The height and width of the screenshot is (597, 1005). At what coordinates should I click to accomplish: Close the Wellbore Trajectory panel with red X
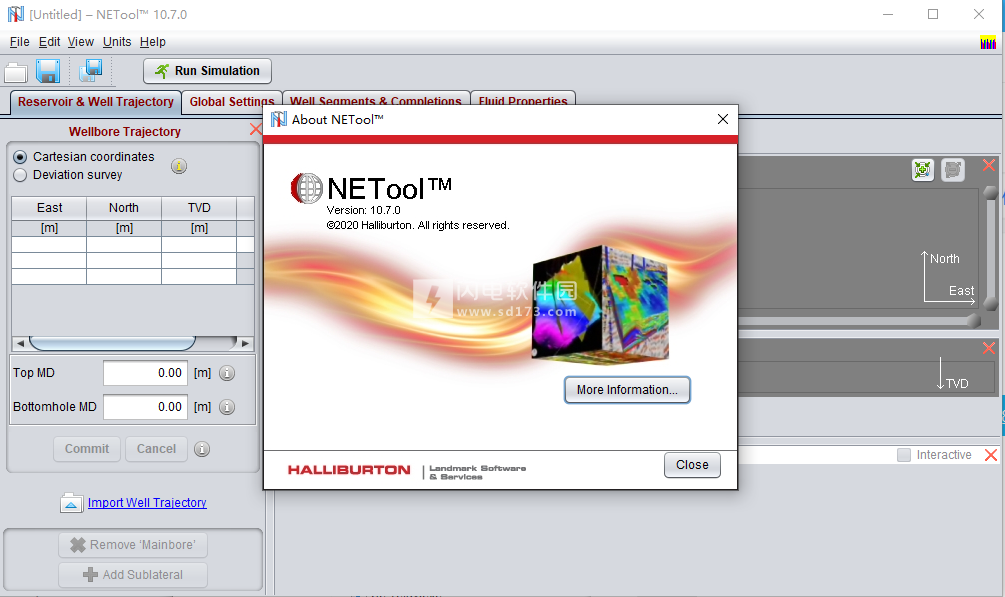(255, 130)
